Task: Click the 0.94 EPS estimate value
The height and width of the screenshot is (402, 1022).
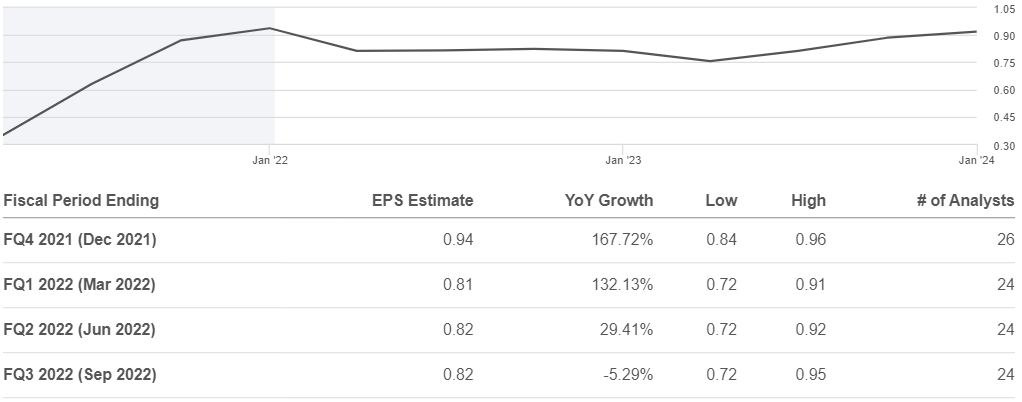Action: 458,240
